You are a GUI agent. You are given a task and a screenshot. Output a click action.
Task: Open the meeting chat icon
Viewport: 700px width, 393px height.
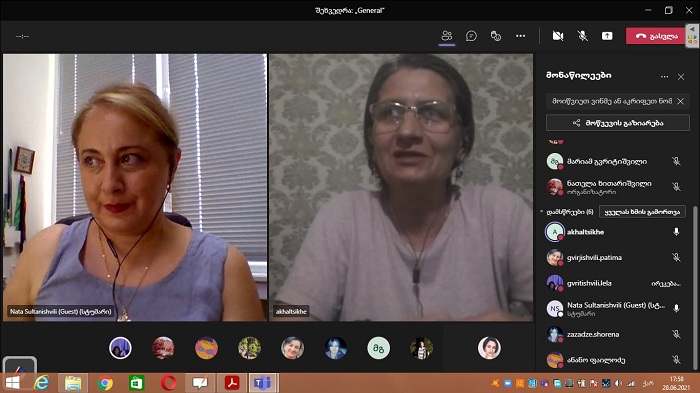471,36
